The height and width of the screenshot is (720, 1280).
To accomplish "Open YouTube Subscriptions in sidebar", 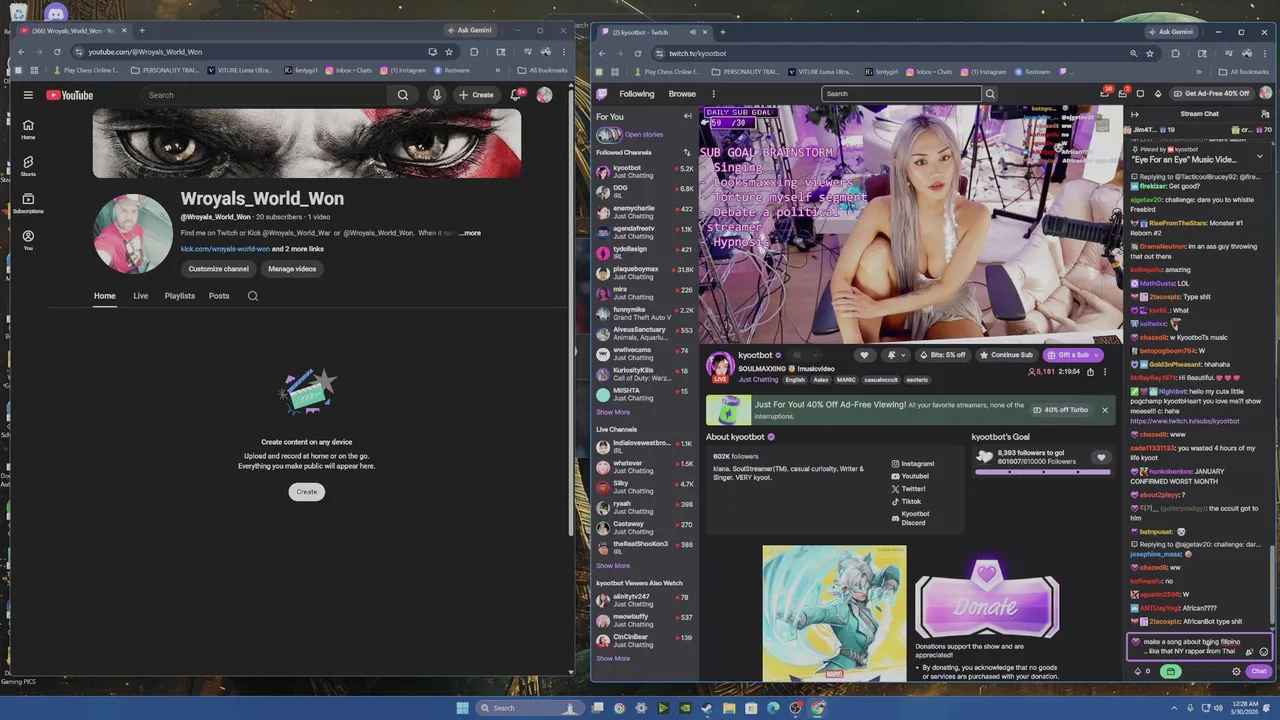I will click(x=28, y=203).
